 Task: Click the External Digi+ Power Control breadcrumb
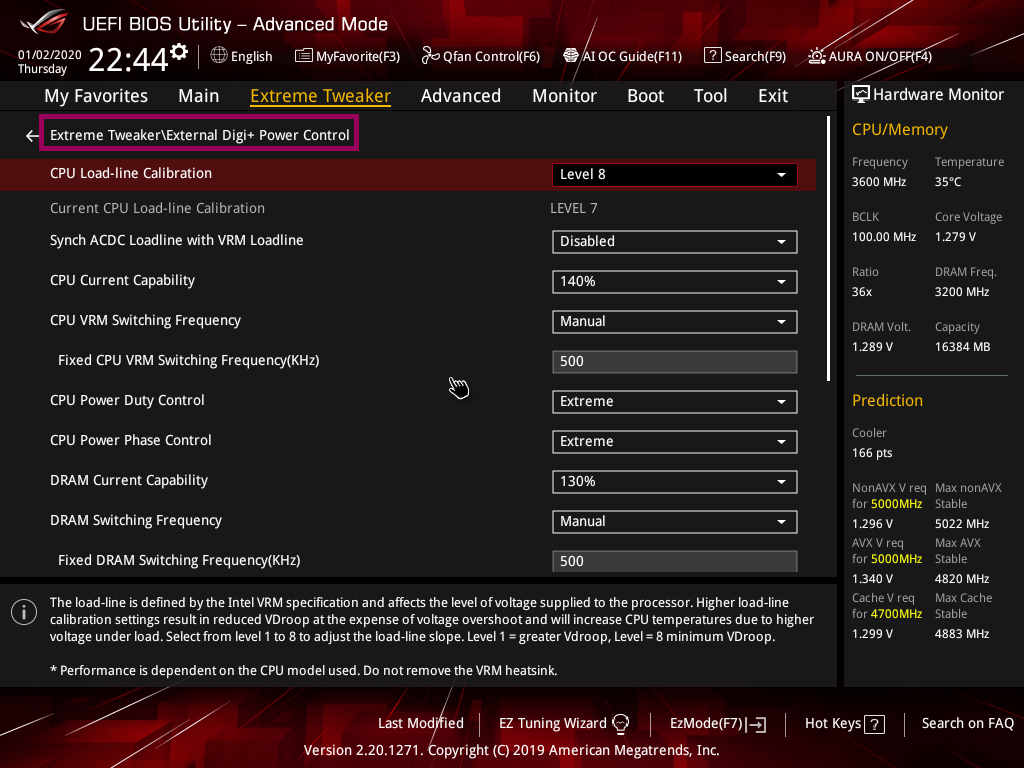coord(199,135)
